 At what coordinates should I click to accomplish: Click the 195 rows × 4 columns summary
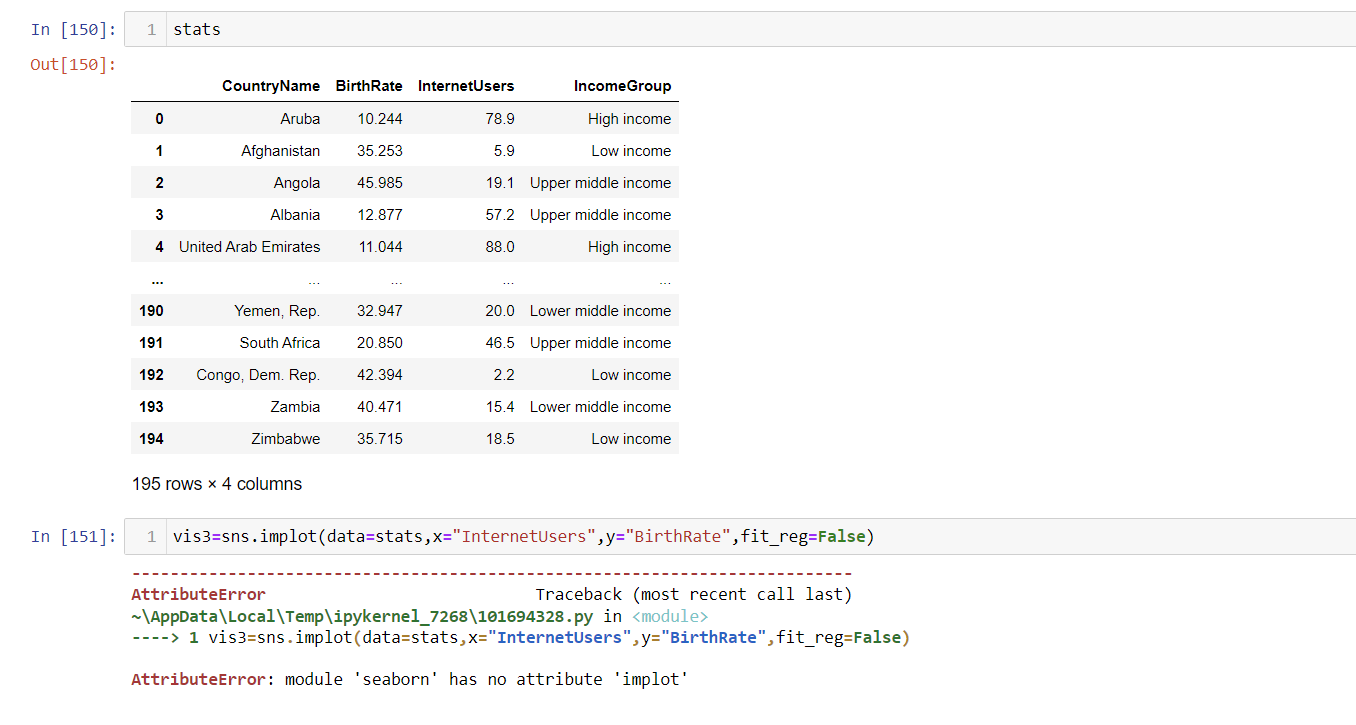click(215, 483)
